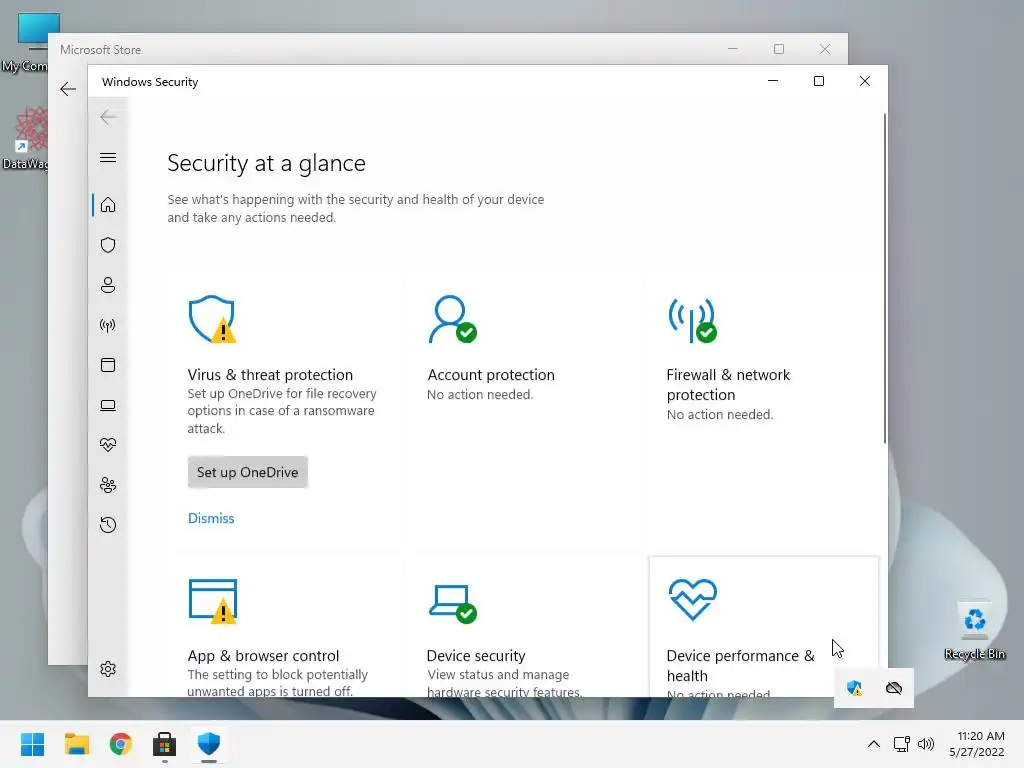This screenshot has height=768, width=1024.
Task: Click back arrow in Microsoft Store window
Action: point(68,89)
